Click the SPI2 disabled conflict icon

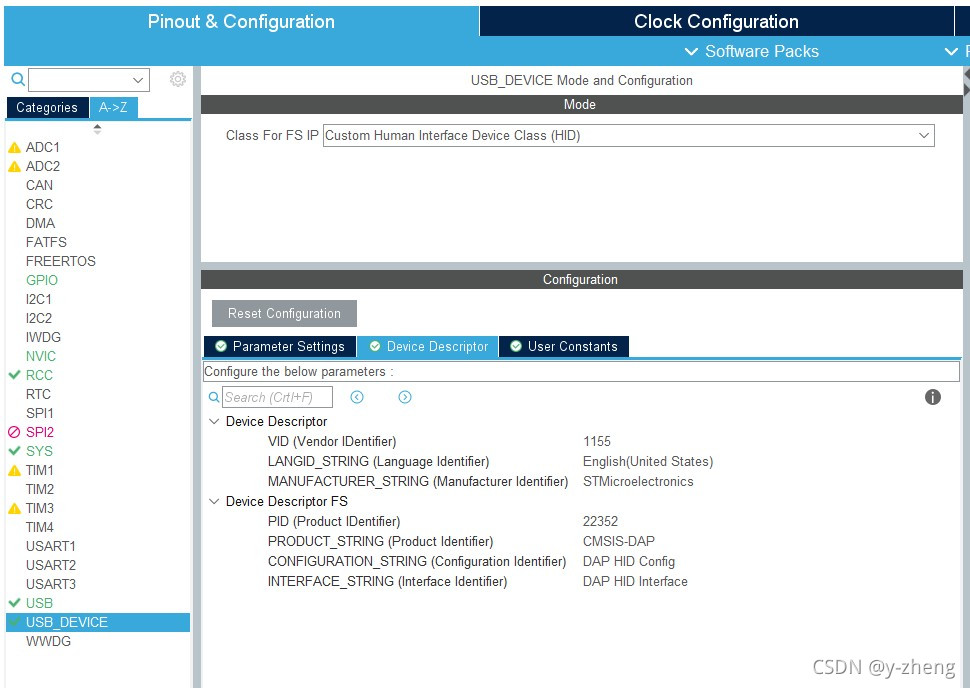[x=14, y=432]
